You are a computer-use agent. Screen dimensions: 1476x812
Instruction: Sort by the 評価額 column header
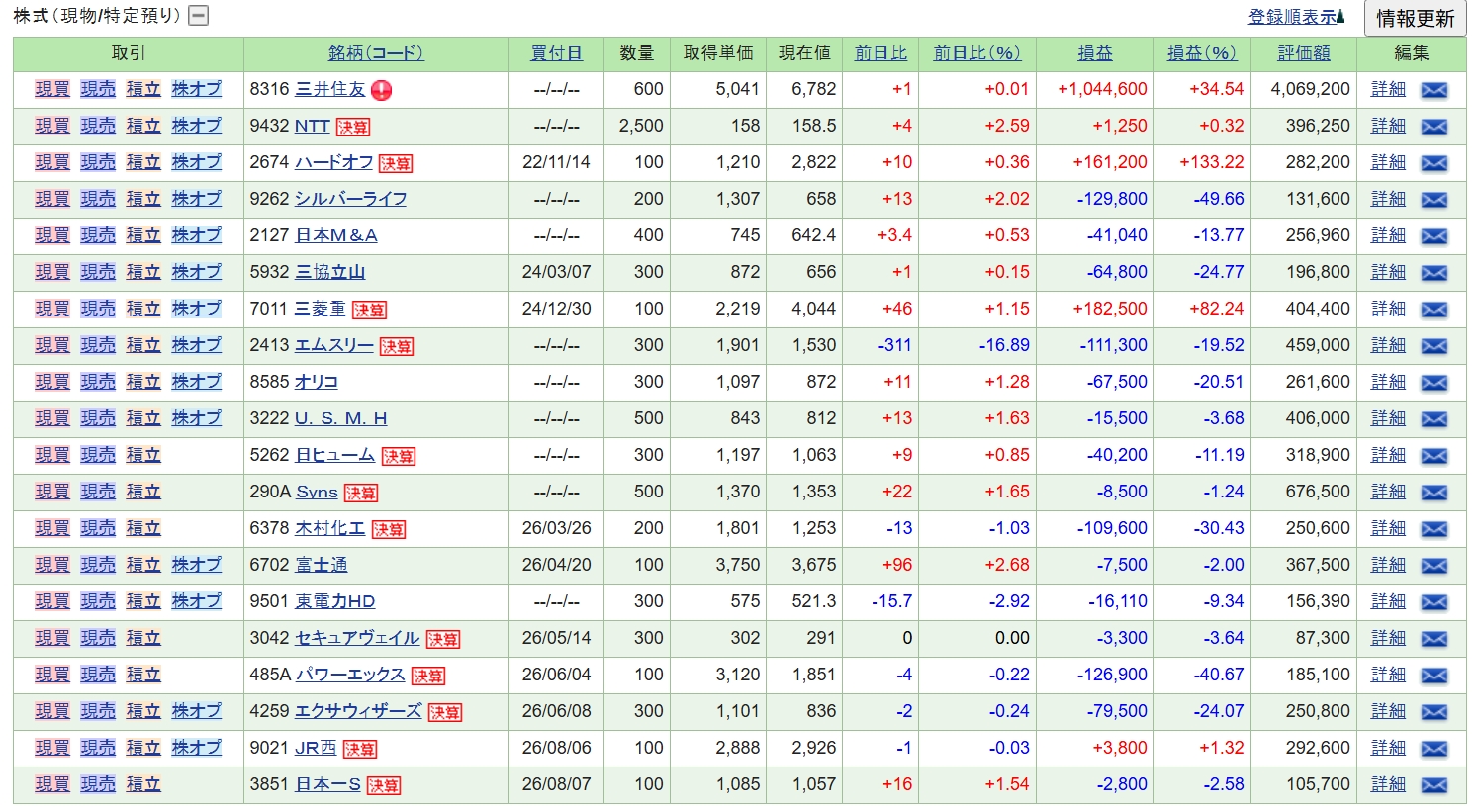pyautogui.click(x=1304, y=53)
